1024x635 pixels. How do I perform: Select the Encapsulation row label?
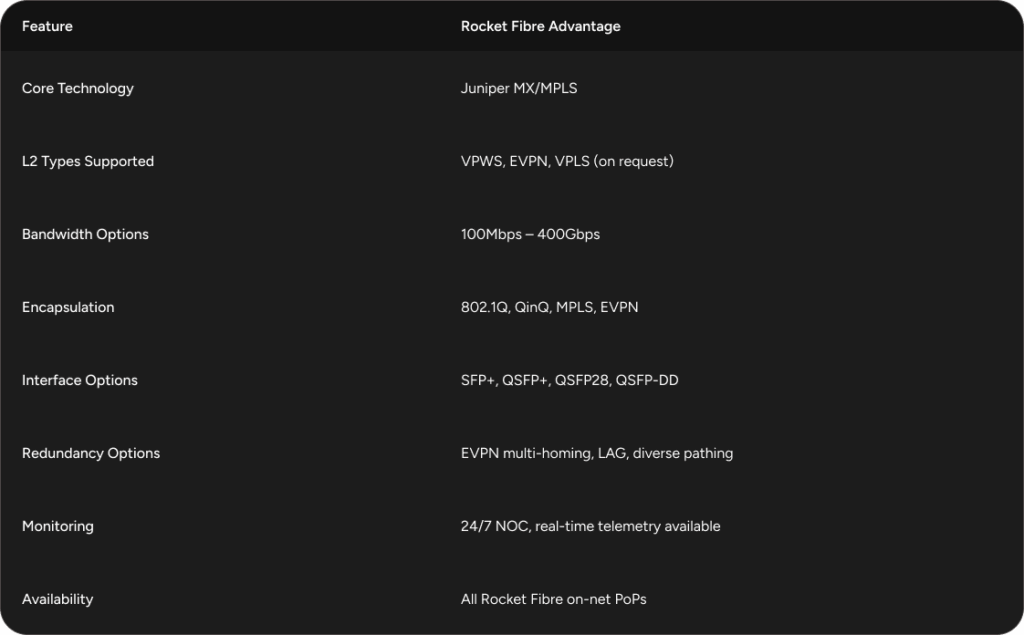(68, 307)
